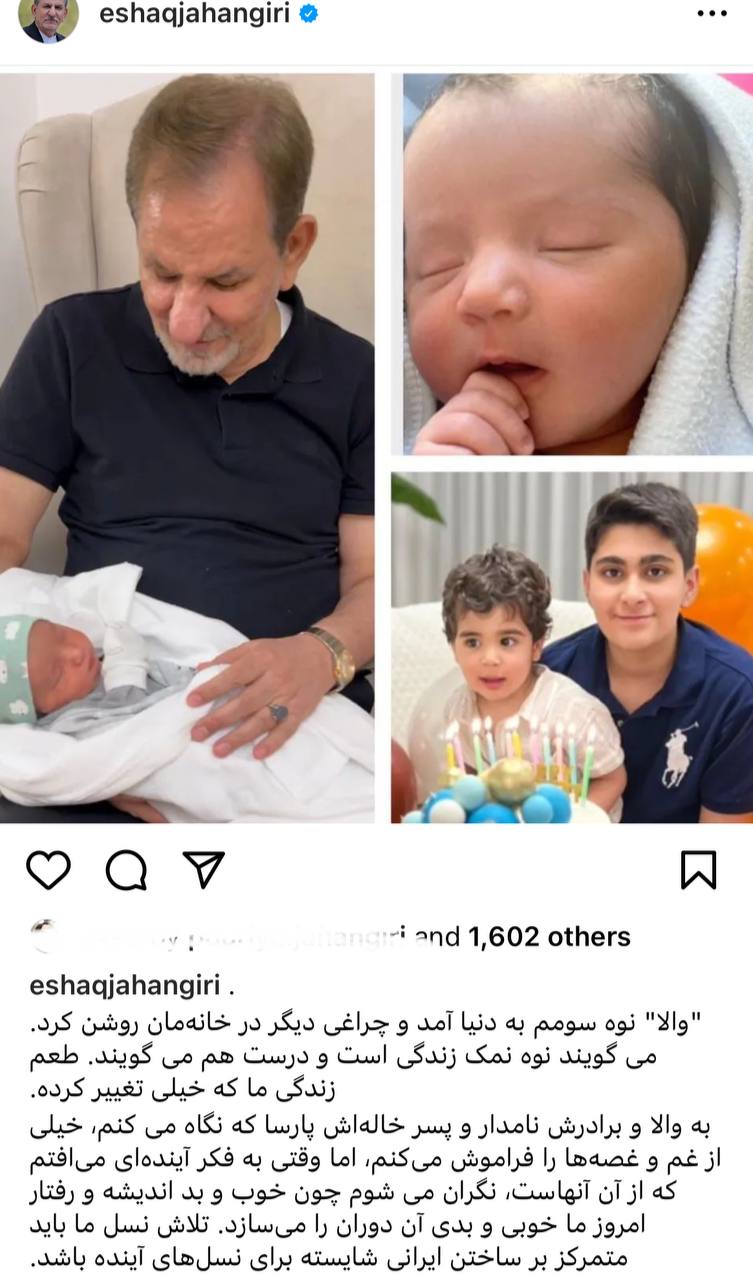Save post with bookmark icon
This screenshot has height=1280, width=753.
pyautogui.click(x=698, y=870)
